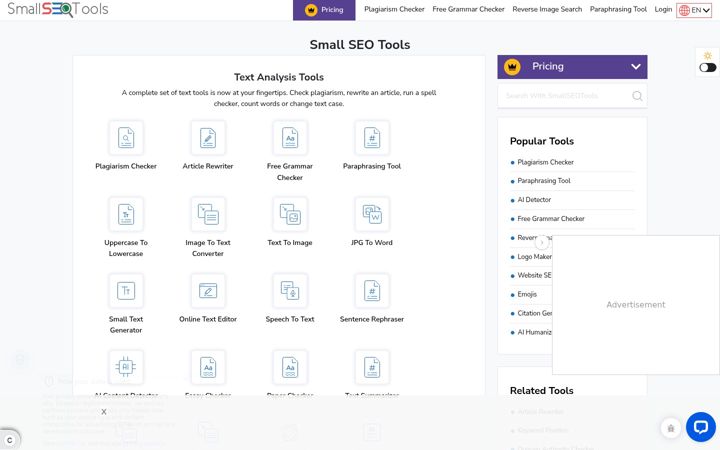Screen dimensions: 720x450
Task: Select the Uppercase To Lowercase icon
Action: pos(126,214)
